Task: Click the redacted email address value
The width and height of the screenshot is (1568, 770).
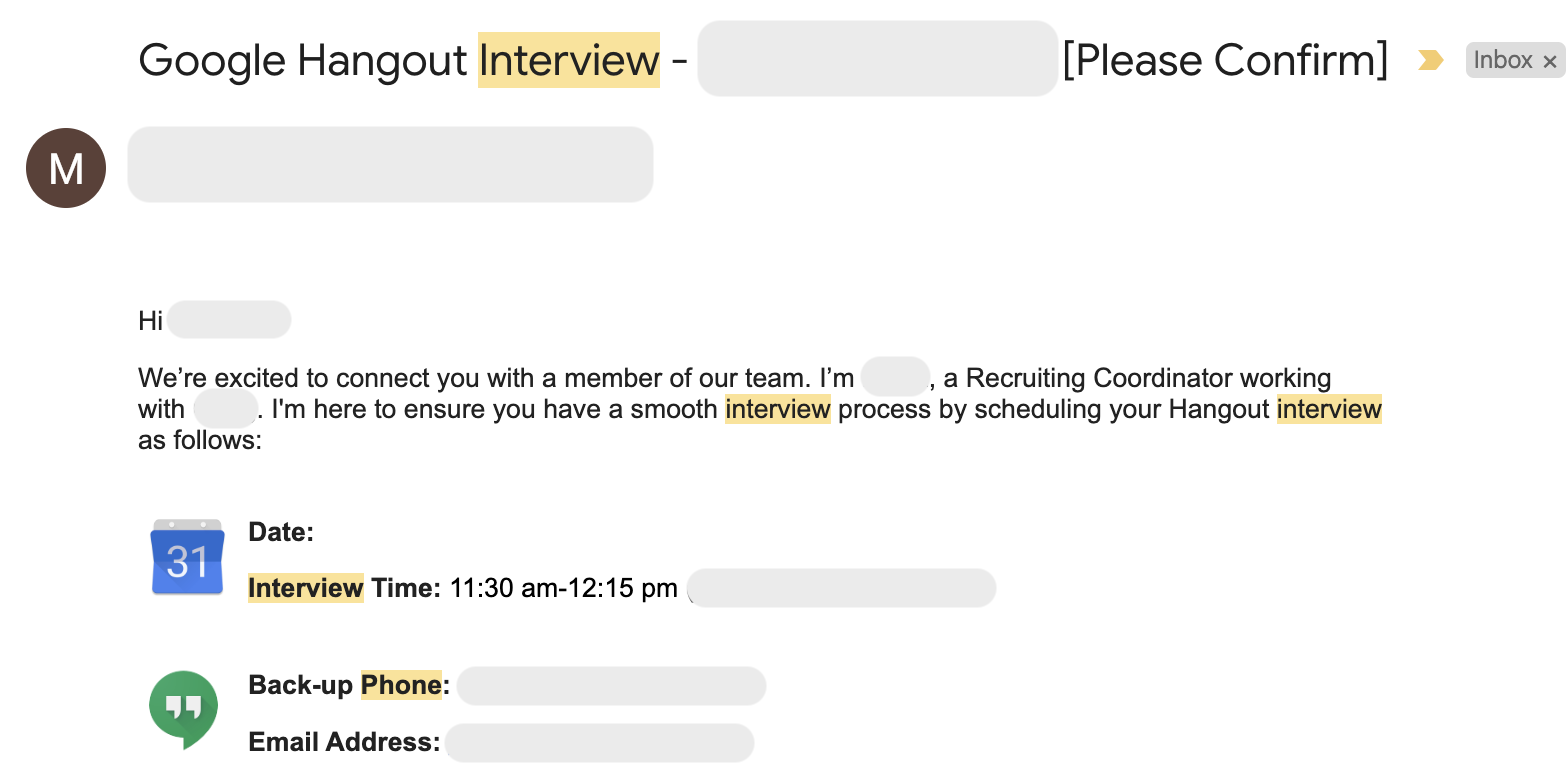Action: tap(599, 743)
